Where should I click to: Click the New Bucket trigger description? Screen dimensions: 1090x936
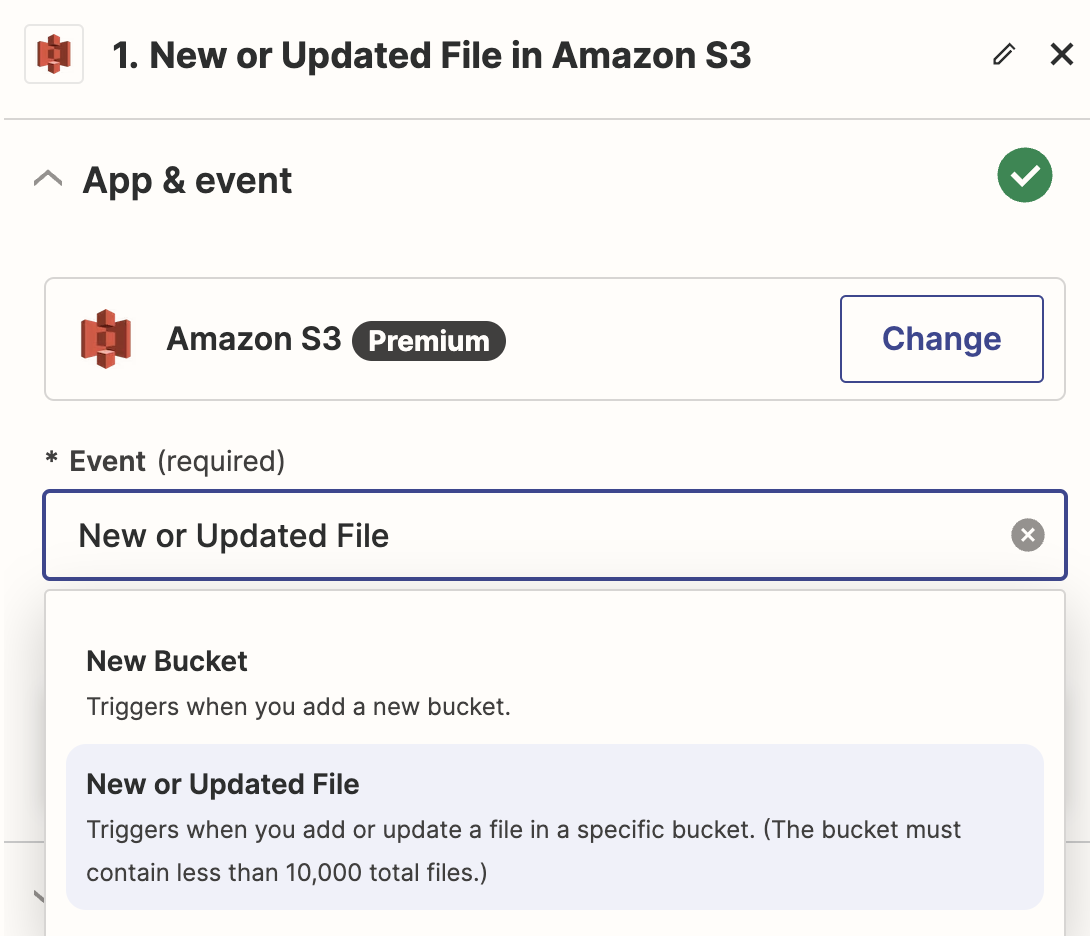coord(298,707)
